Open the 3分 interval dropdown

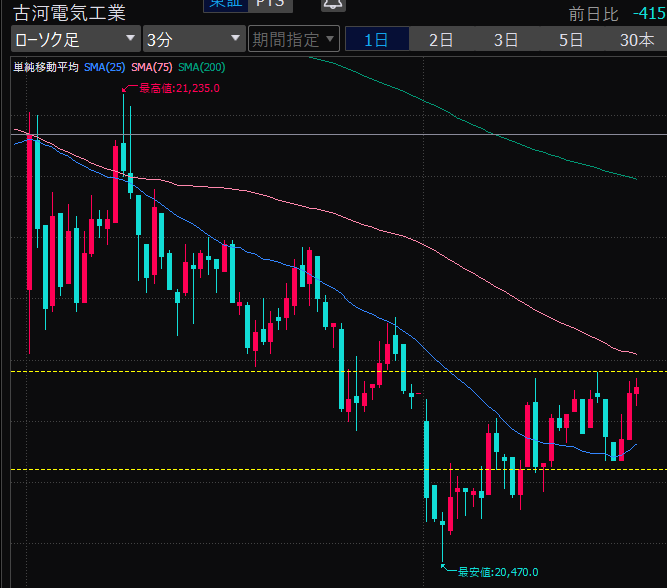193,40
